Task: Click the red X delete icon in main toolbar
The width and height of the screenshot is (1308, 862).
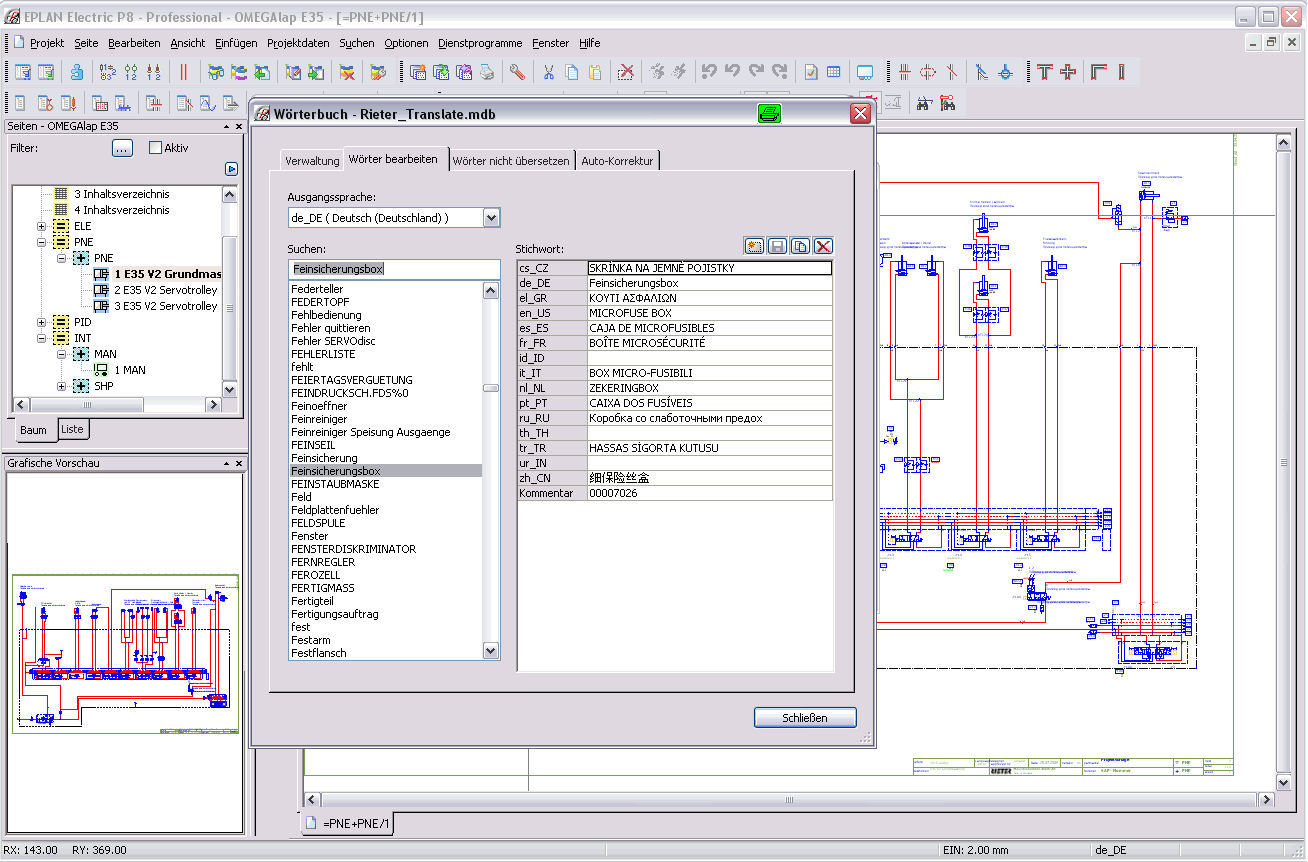Action: pos(625,72)
